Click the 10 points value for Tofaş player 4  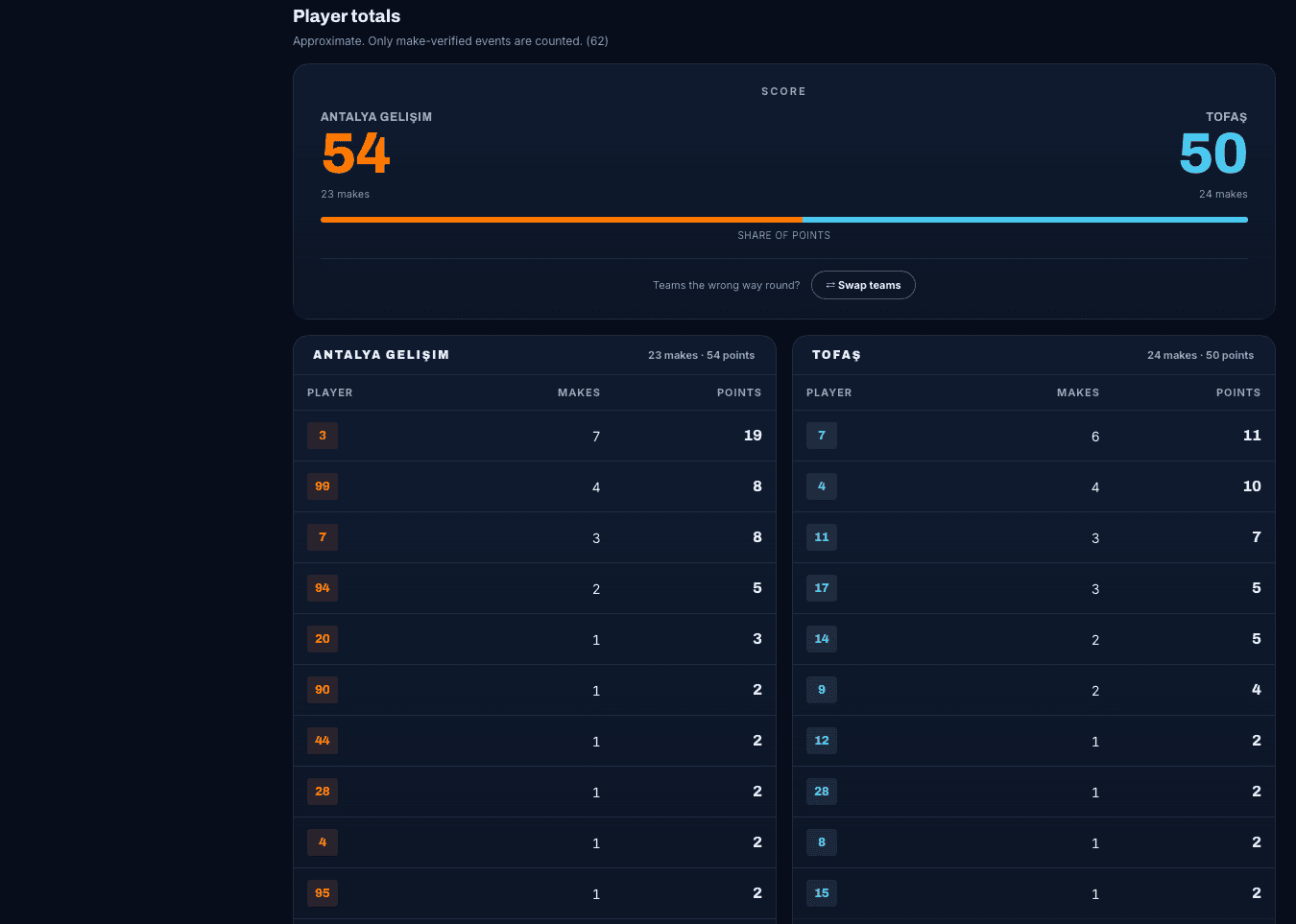pyautogui.click(x=1252, y=486)
